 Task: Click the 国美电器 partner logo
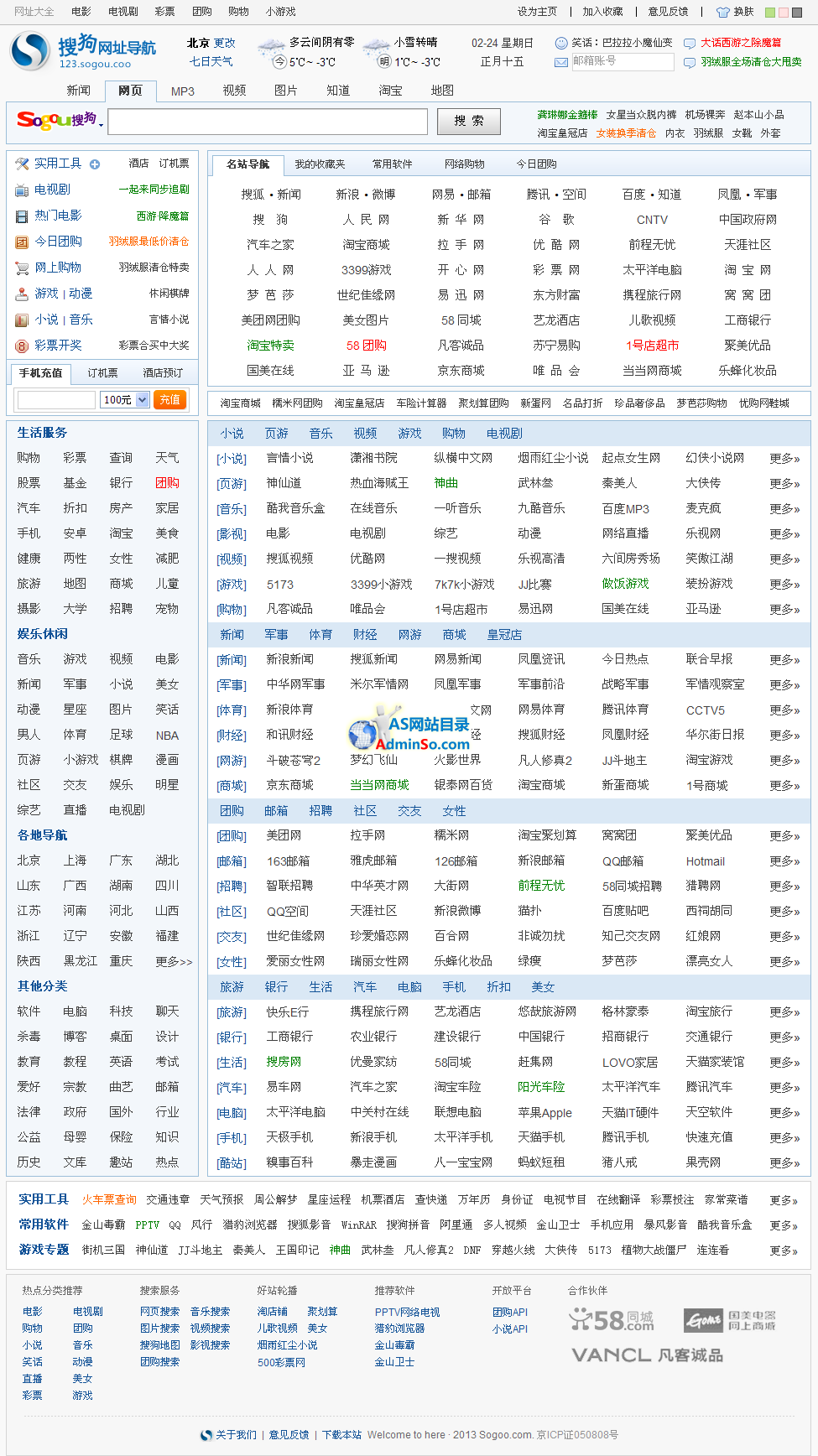[x=729, y=1320]
